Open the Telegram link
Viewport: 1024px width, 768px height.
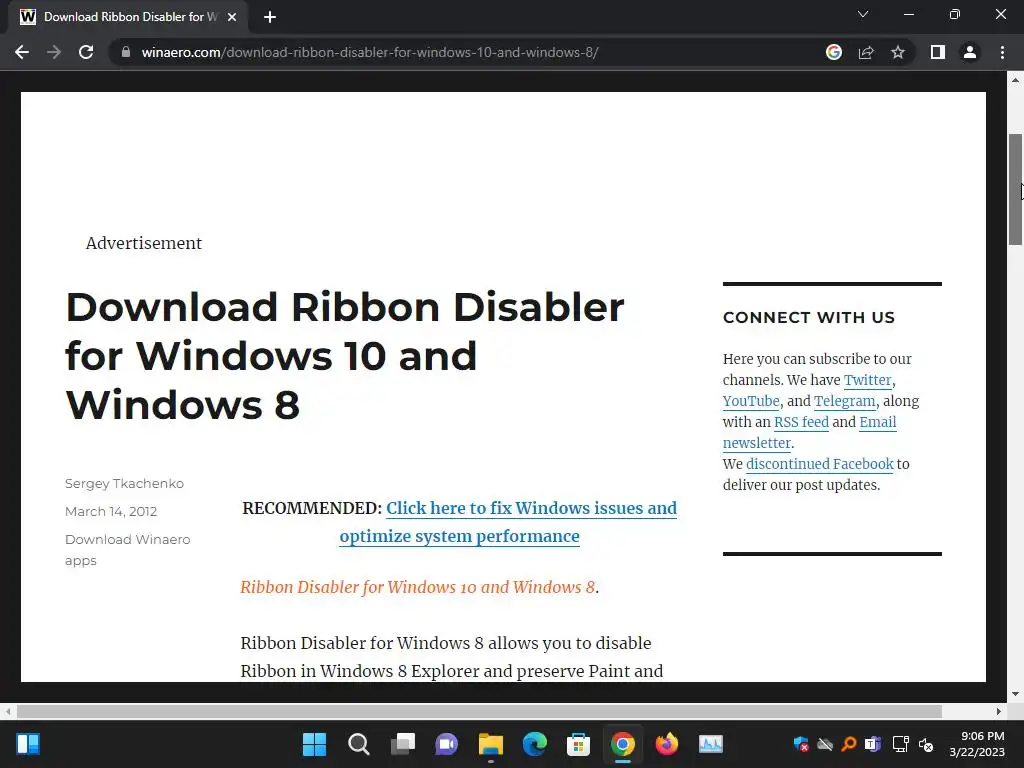point(844,401)
